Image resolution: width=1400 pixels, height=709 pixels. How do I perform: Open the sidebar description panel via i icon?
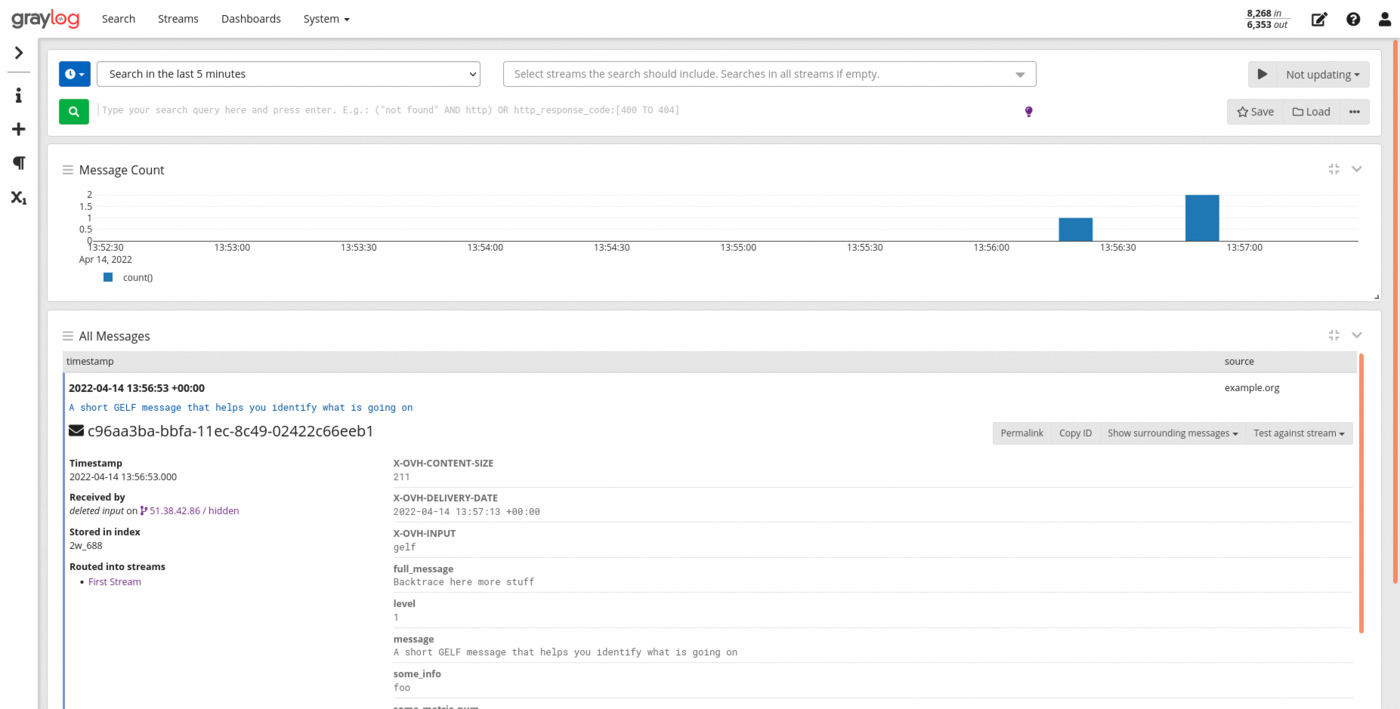(18, 96)
